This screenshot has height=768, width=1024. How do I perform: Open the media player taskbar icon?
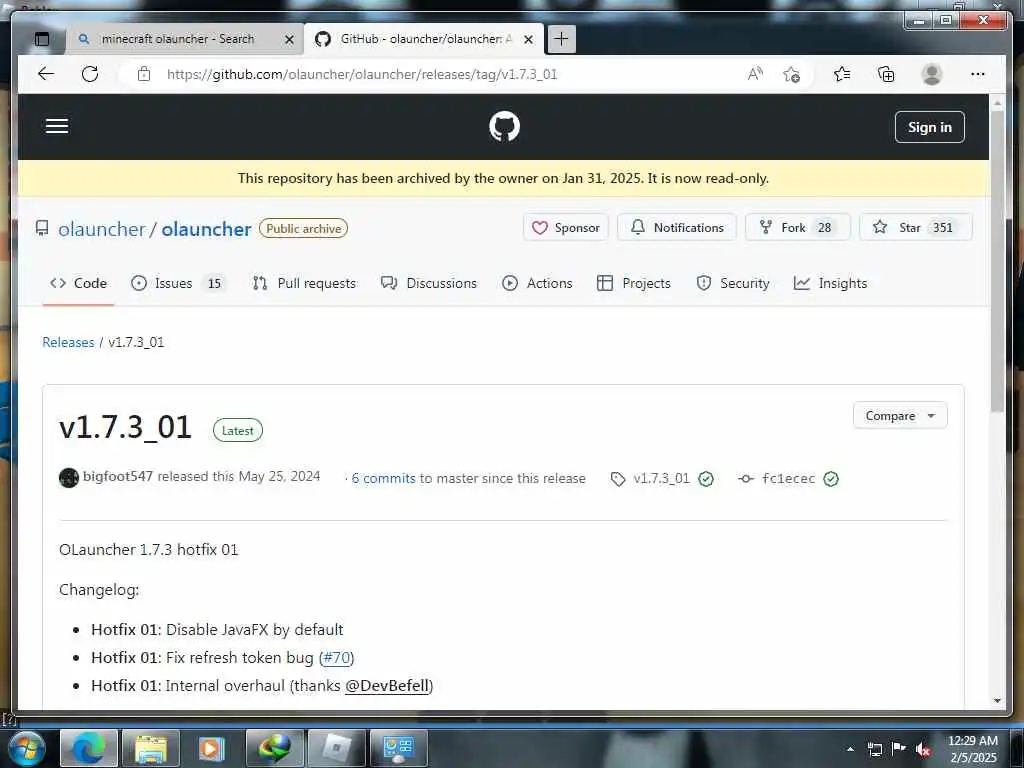click(x=212, y=748)
